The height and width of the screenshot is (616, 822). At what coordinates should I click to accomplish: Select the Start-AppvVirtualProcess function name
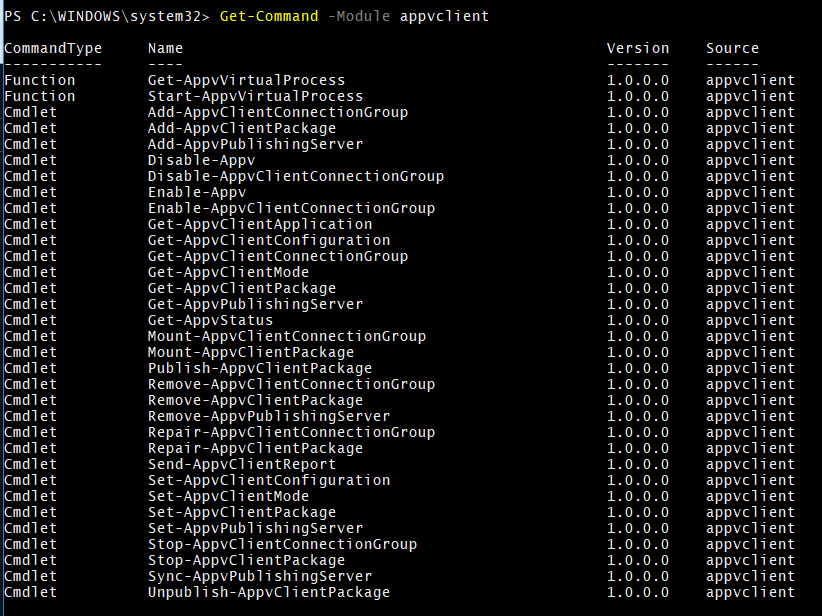point(250,96)
